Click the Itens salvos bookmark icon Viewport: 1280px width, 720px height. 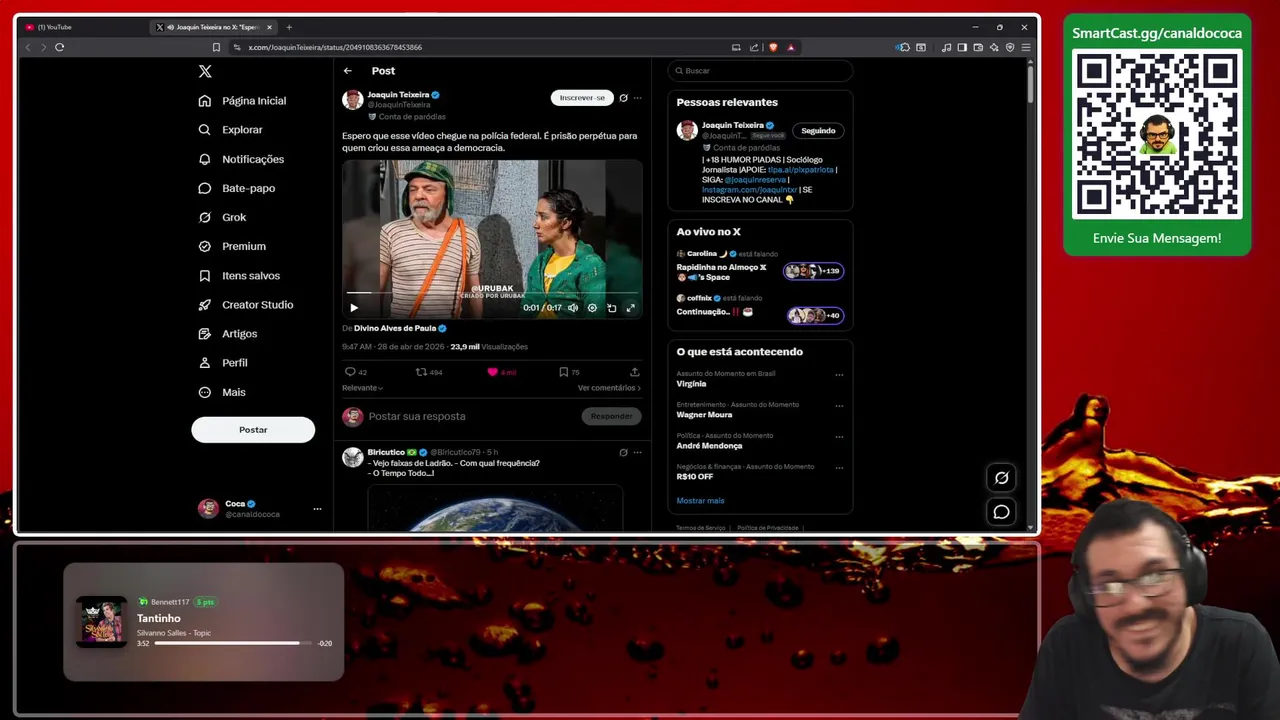click(x=205, y=275)
